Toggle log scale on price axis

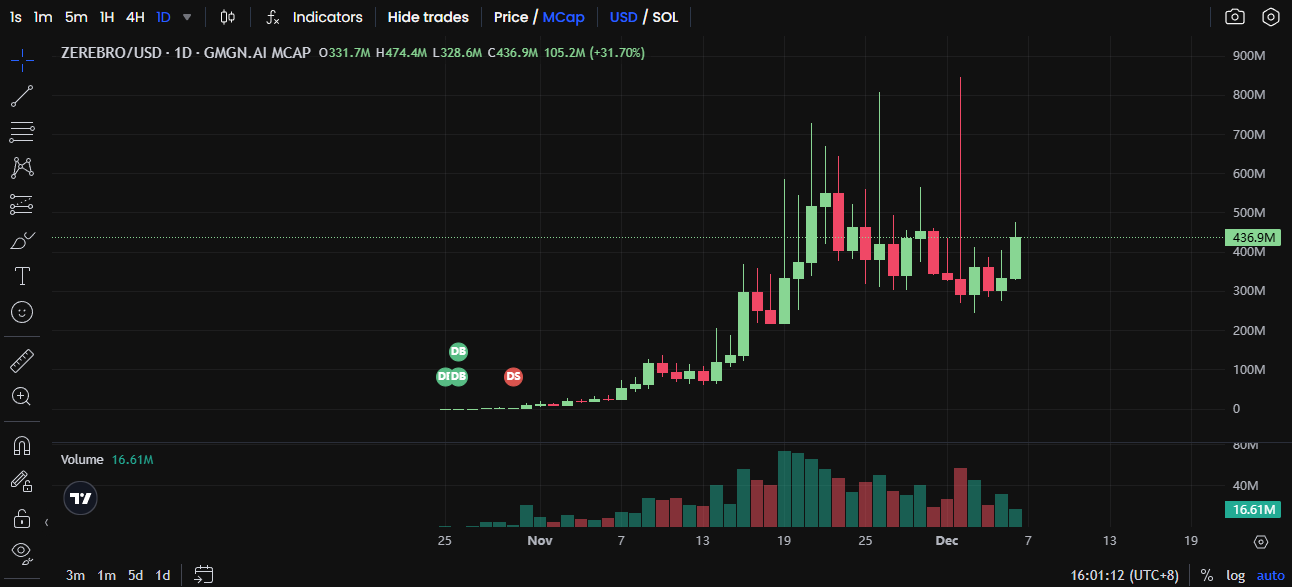(1236, 575)
